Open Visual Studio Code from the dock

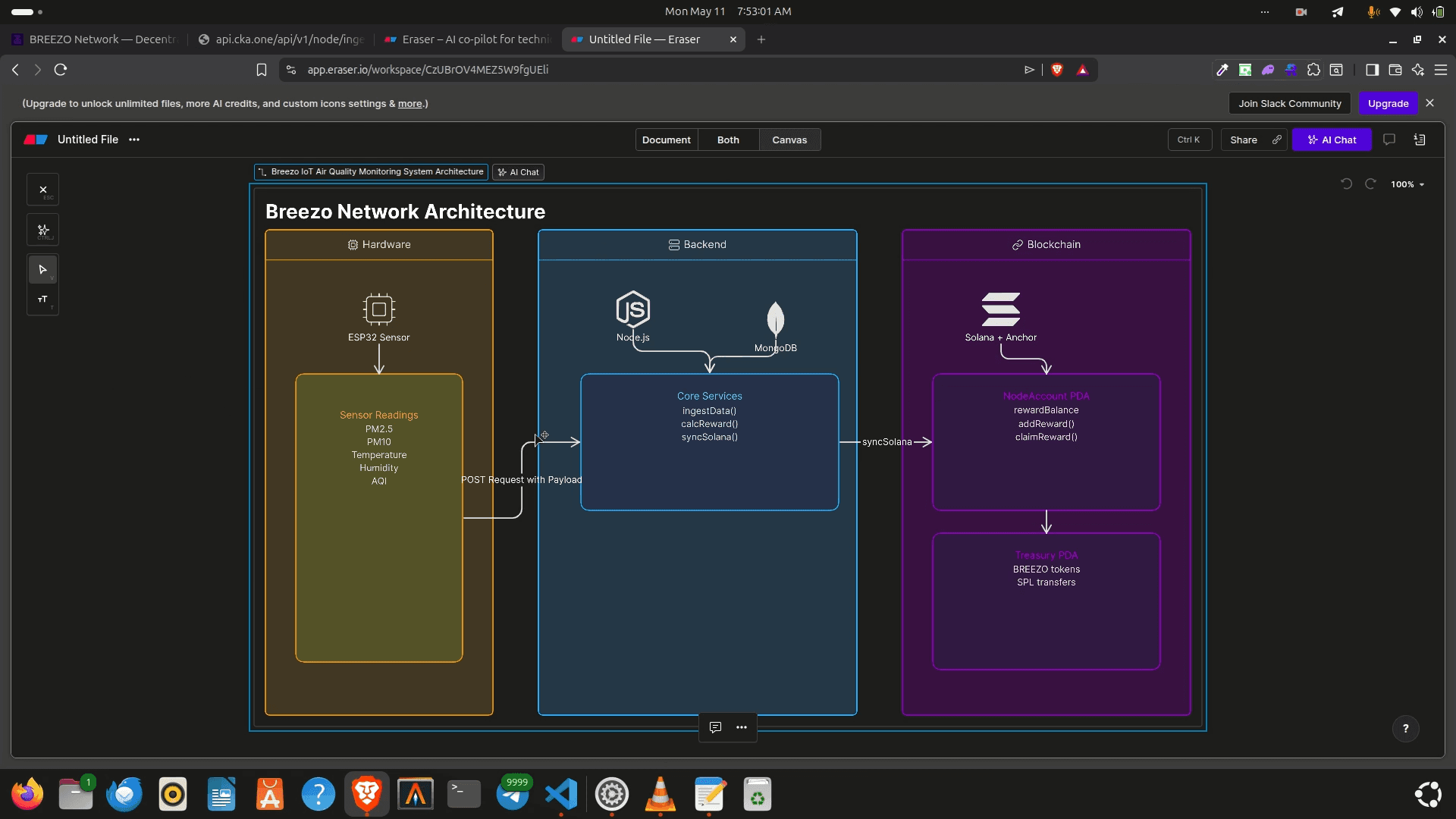pyautogui.click(x=561, y=794)
